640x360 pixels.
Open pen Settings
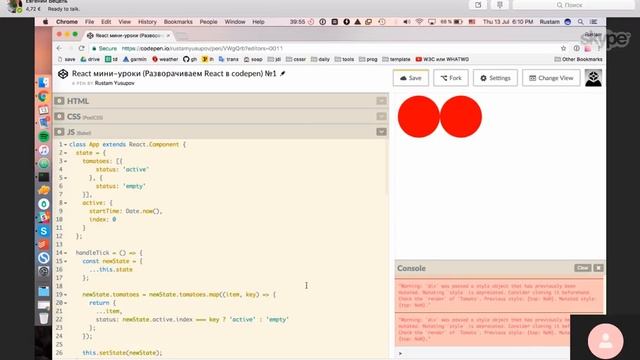pos(495,78)
